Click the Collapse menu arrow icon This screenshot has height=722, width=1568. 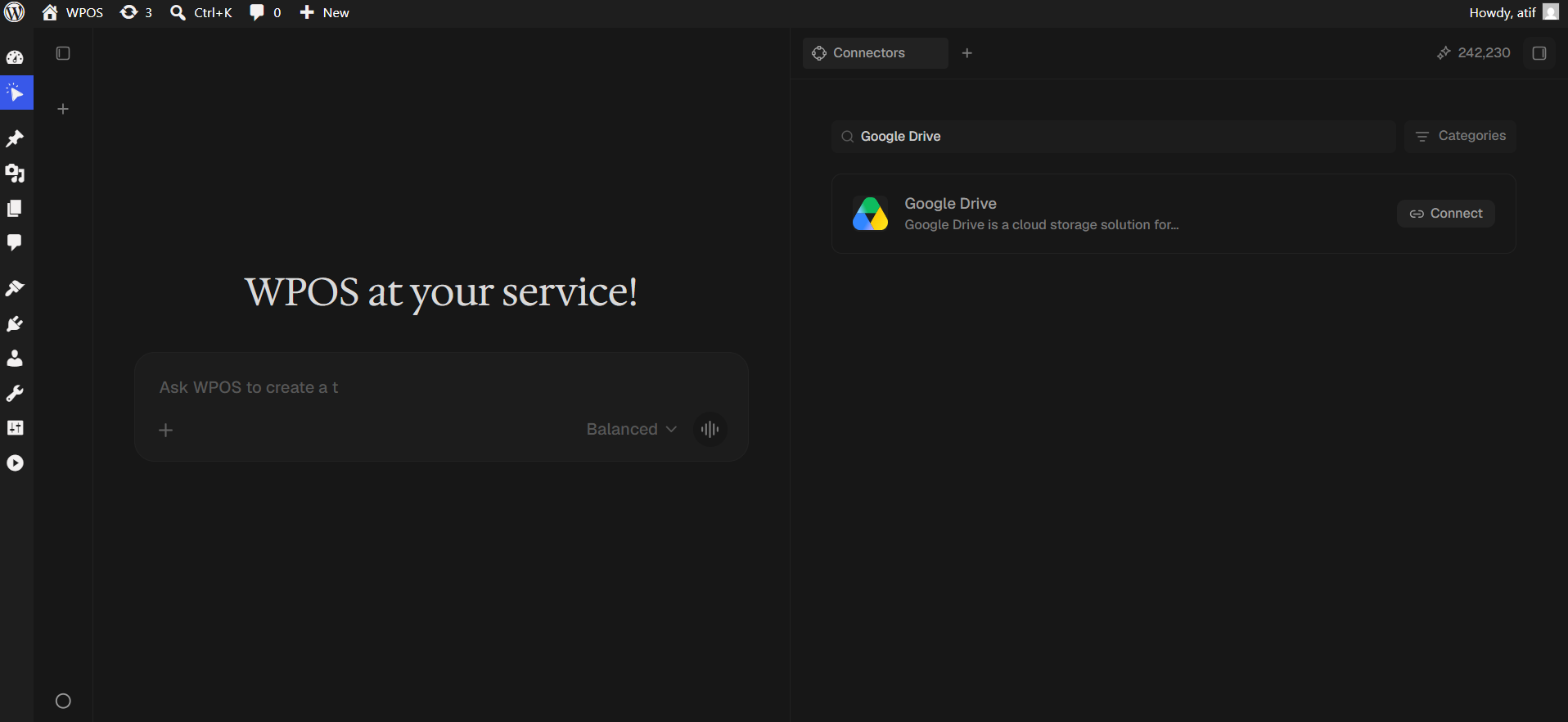[x=15, y=463]
